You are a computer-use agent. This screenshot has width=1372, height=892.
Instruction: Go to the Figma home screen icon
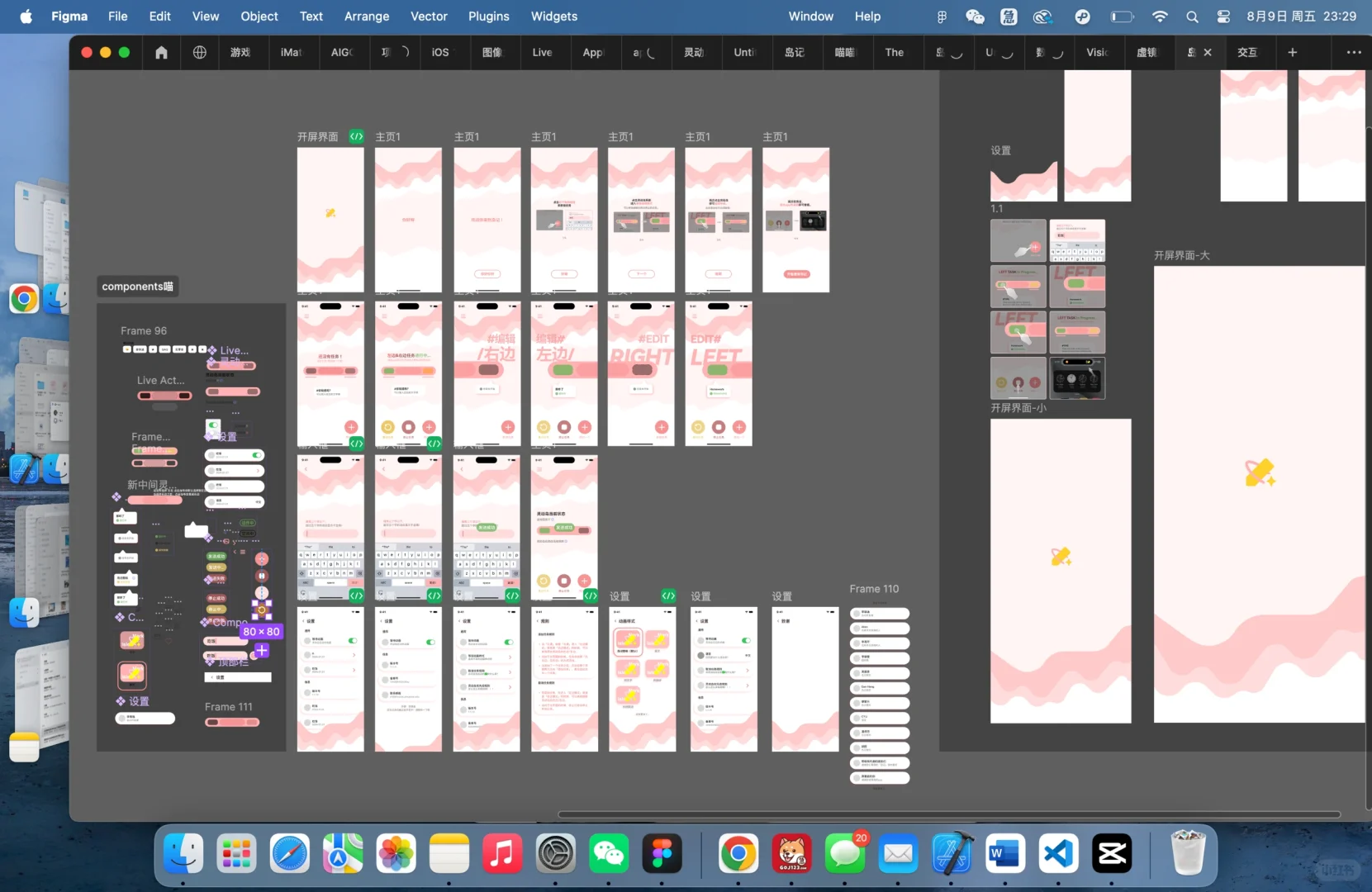click(x=161, y=52)
